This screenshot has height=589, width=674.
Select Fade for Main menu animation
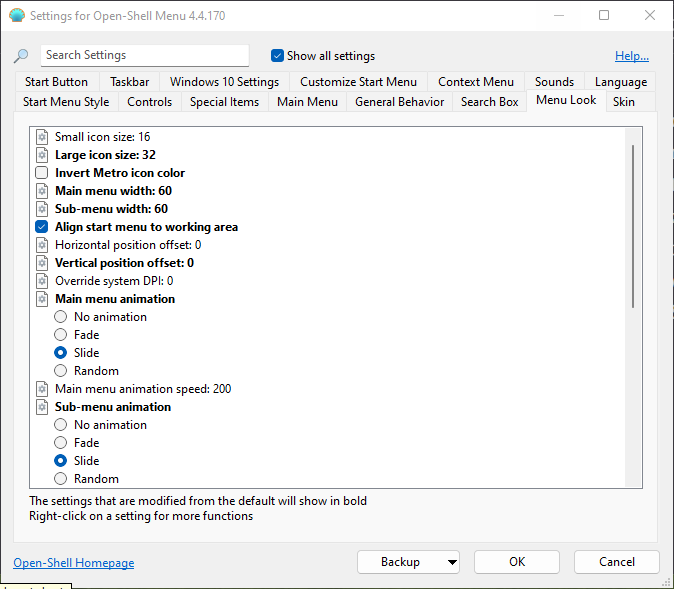[x=61, y=335]
